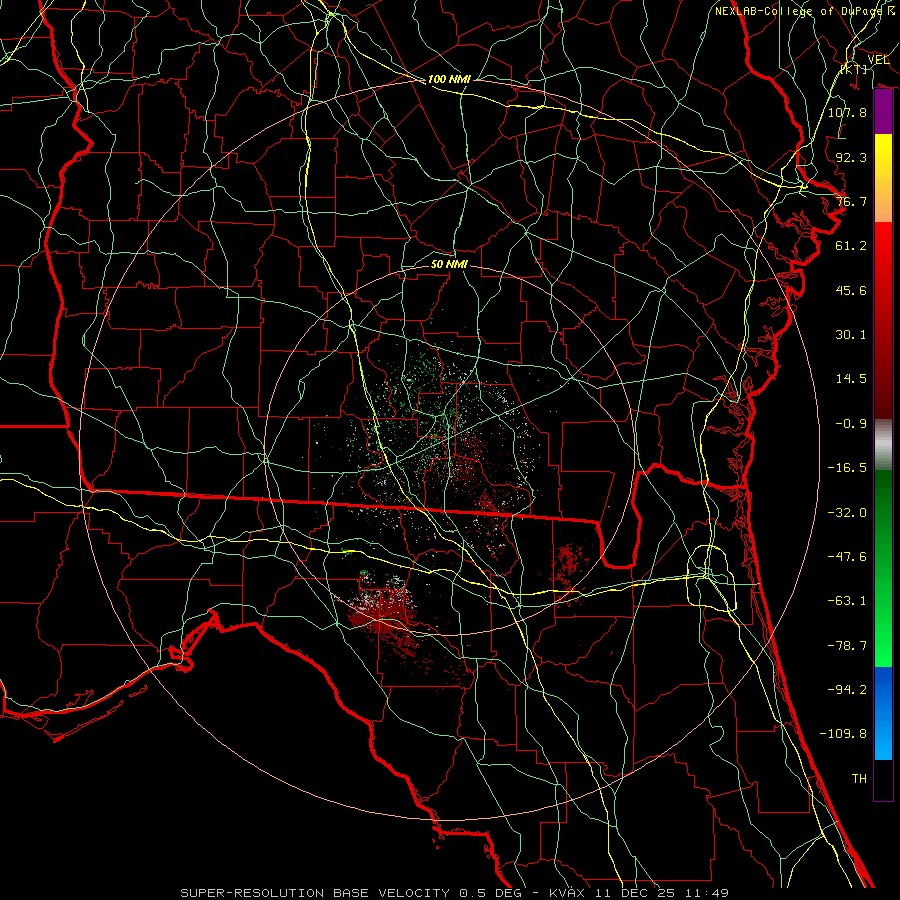Click the -0.9 velocity scale value
Image resolution: width=900 pixels, height=900 pixels.
(851, 424)
